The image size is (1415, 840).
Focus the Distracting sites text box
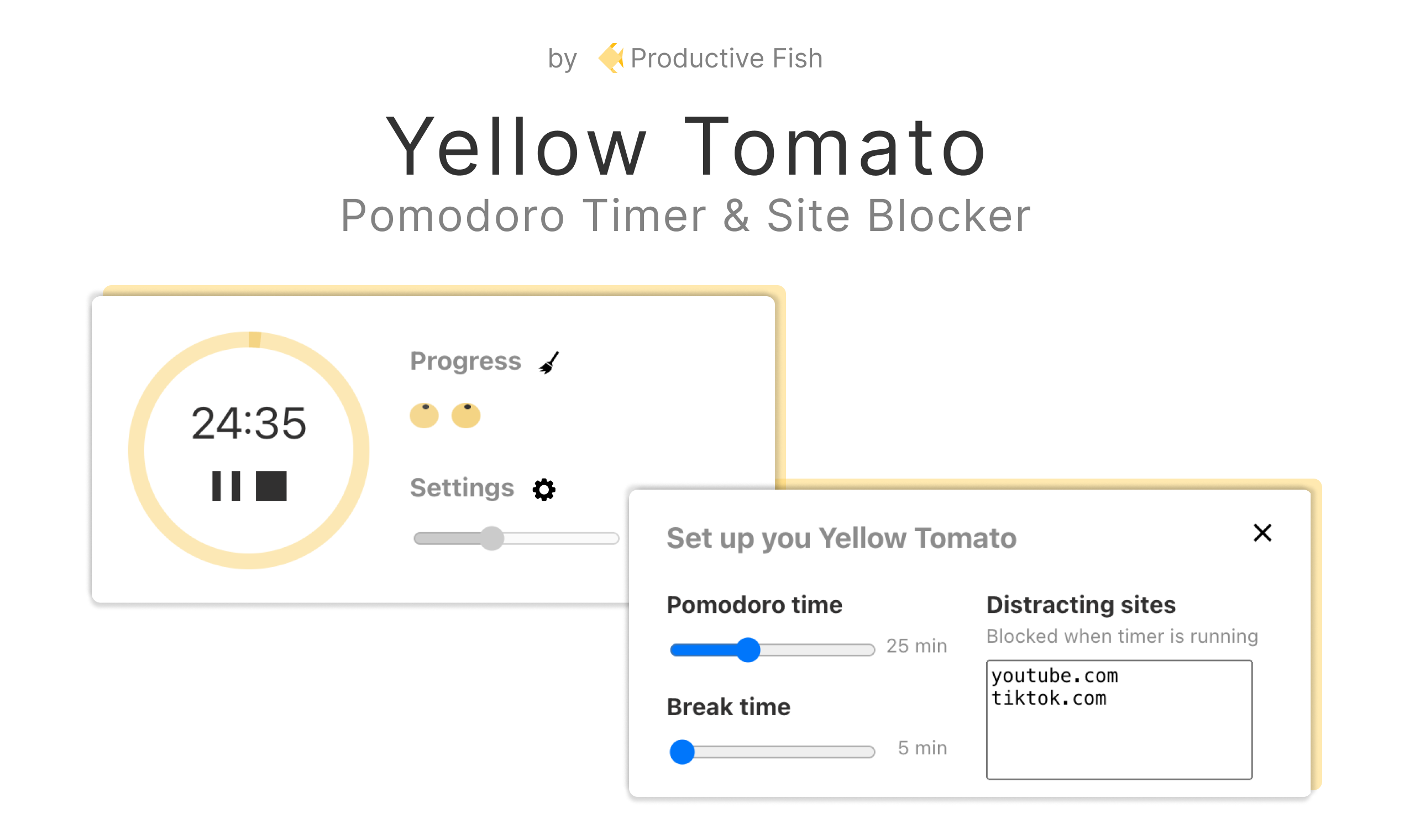[x=1119, y=720]
